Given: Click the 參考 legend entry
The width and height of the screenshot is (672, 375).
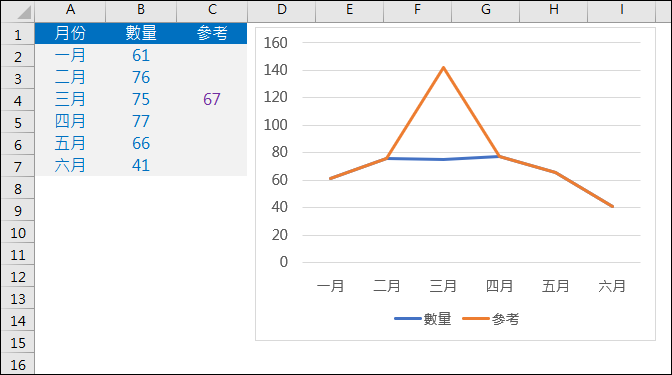Looking at the screenshot, I should pos(491,319).
